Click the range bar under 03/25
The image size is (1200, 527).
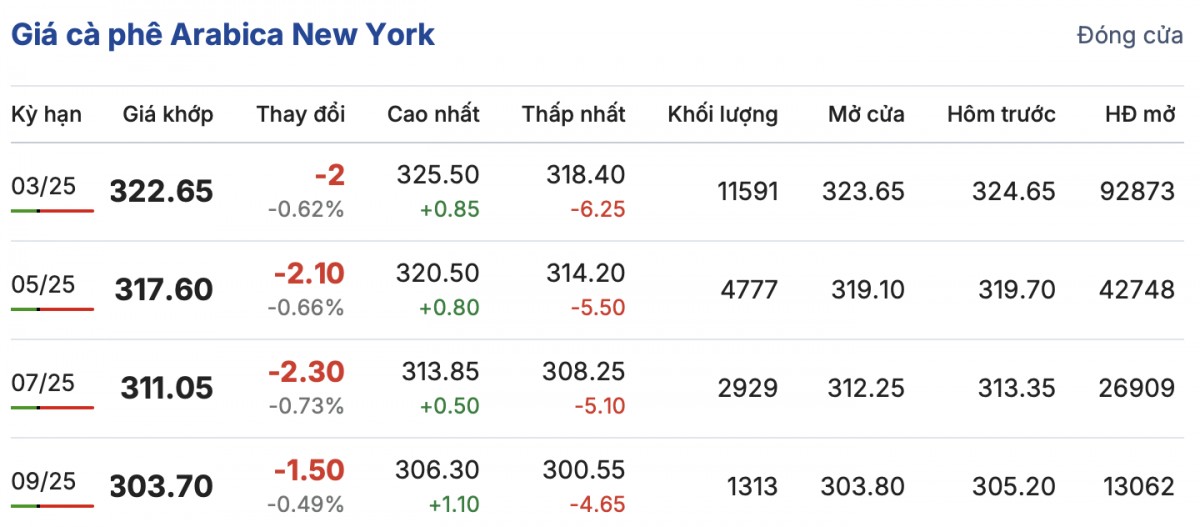pyautogui.click(x=52, y=211)
